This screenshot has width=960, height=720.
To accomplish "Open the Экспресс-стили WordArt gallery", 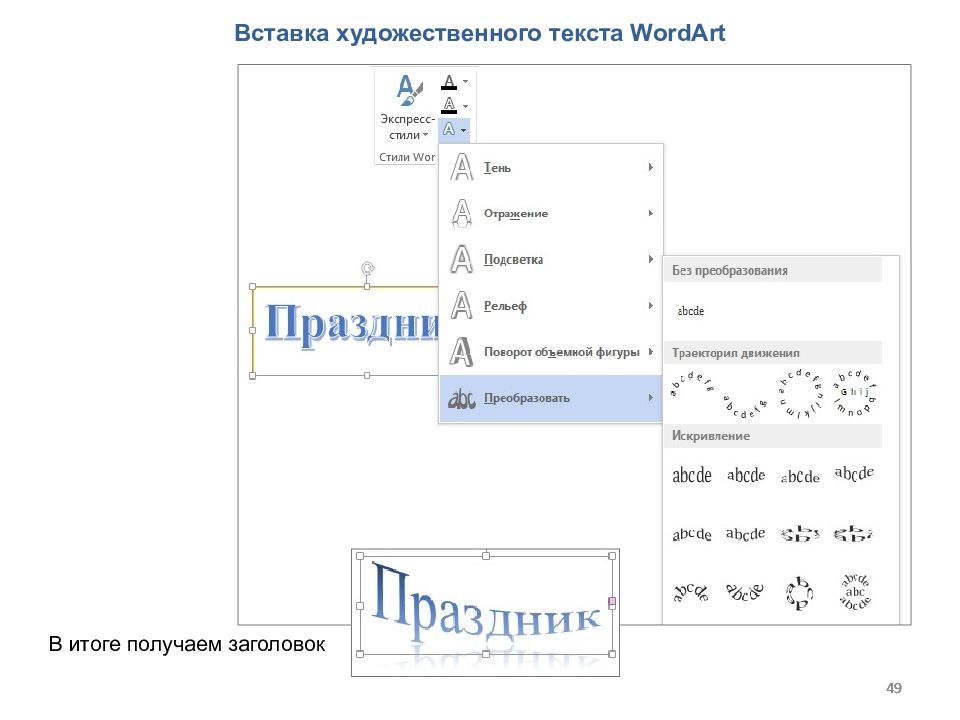I will point(408,108).
